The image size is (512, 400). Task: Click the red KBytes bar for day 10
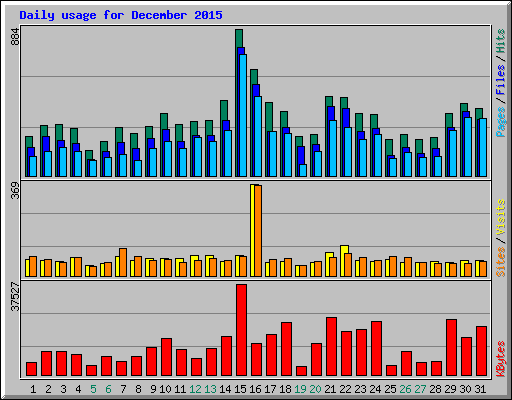(167, 357)
